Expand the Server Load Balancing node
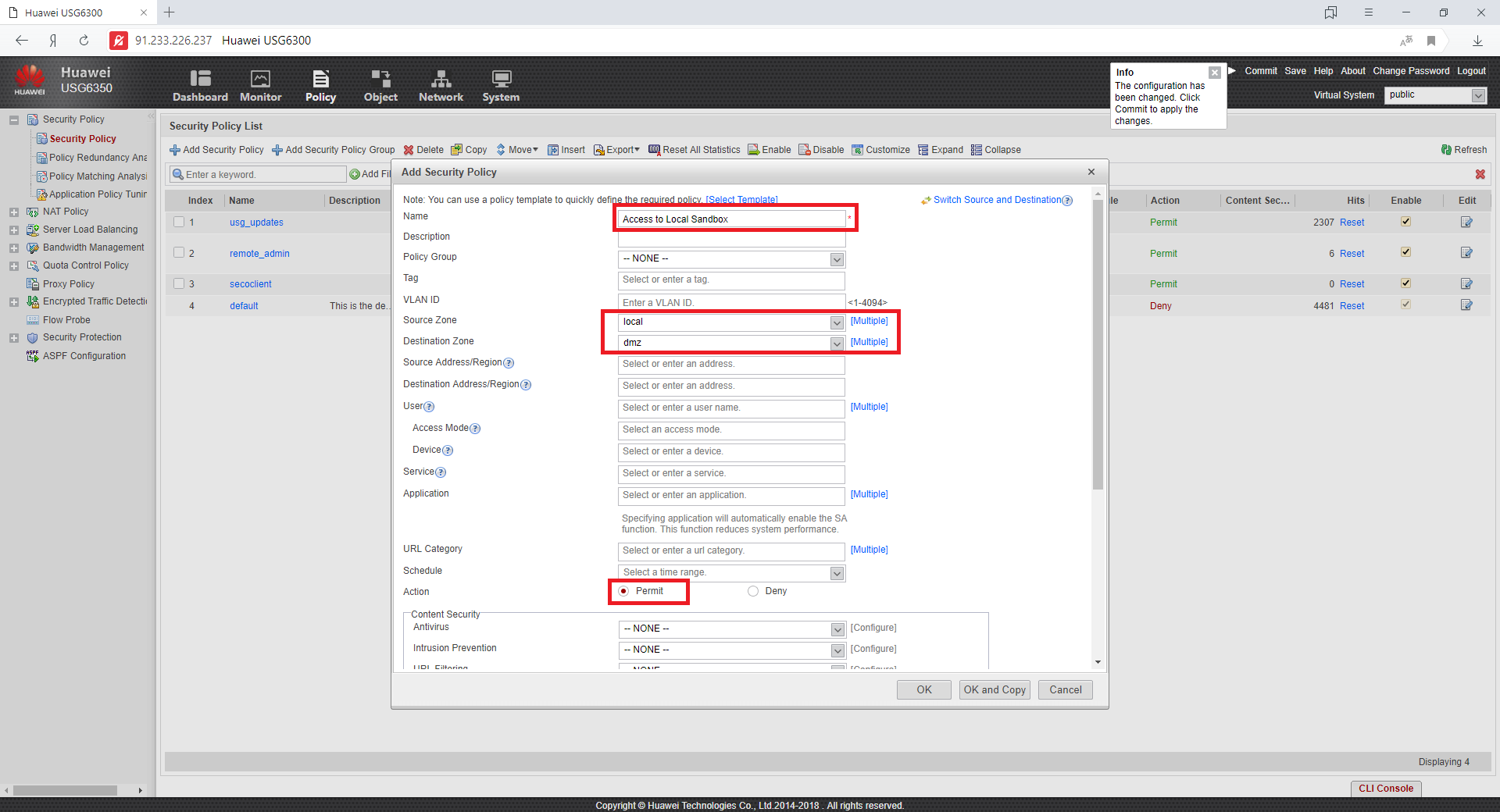This screenshot has width=1500, height=812. [x=14, y=230]
